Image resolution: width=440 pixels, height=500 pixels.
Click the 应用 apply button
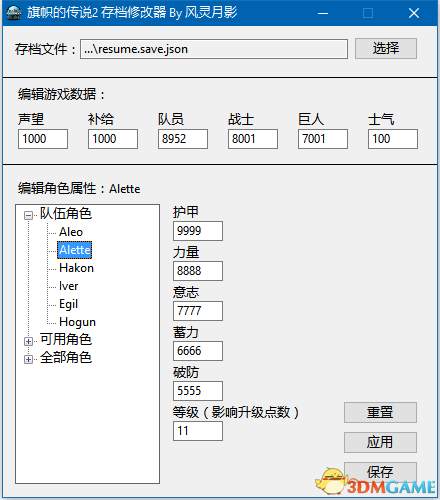pos(380,442)
